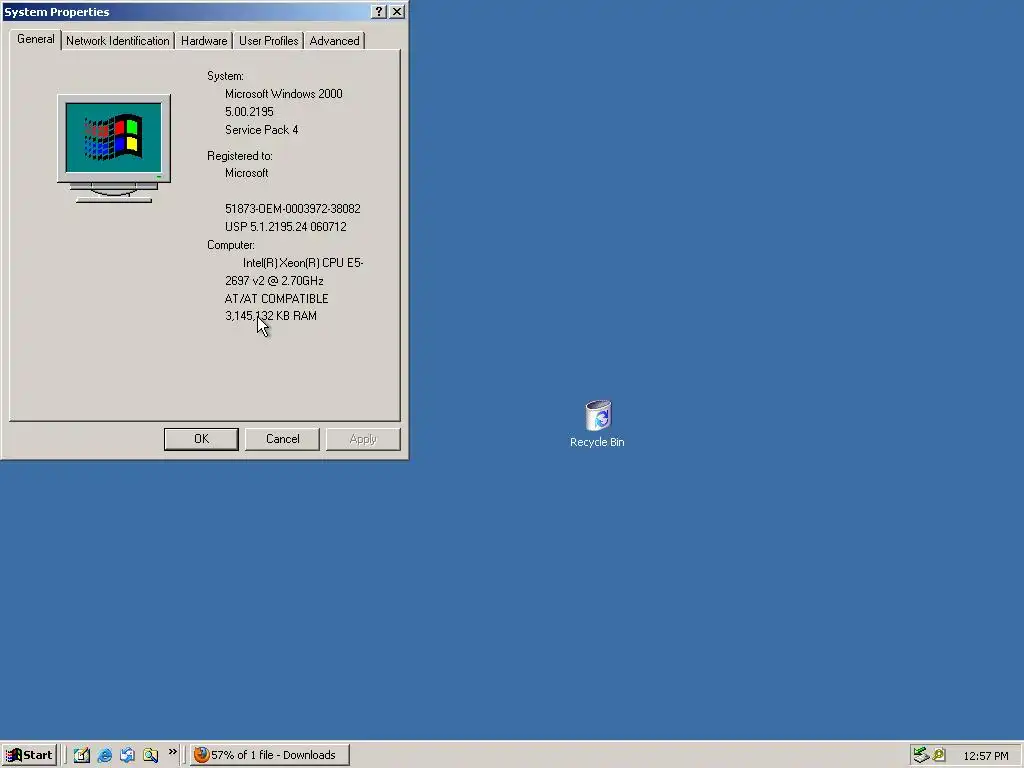Click the safely remove hardware tray icon
The height and width of the screenshot is (768, 1024).
coord(921,755)
